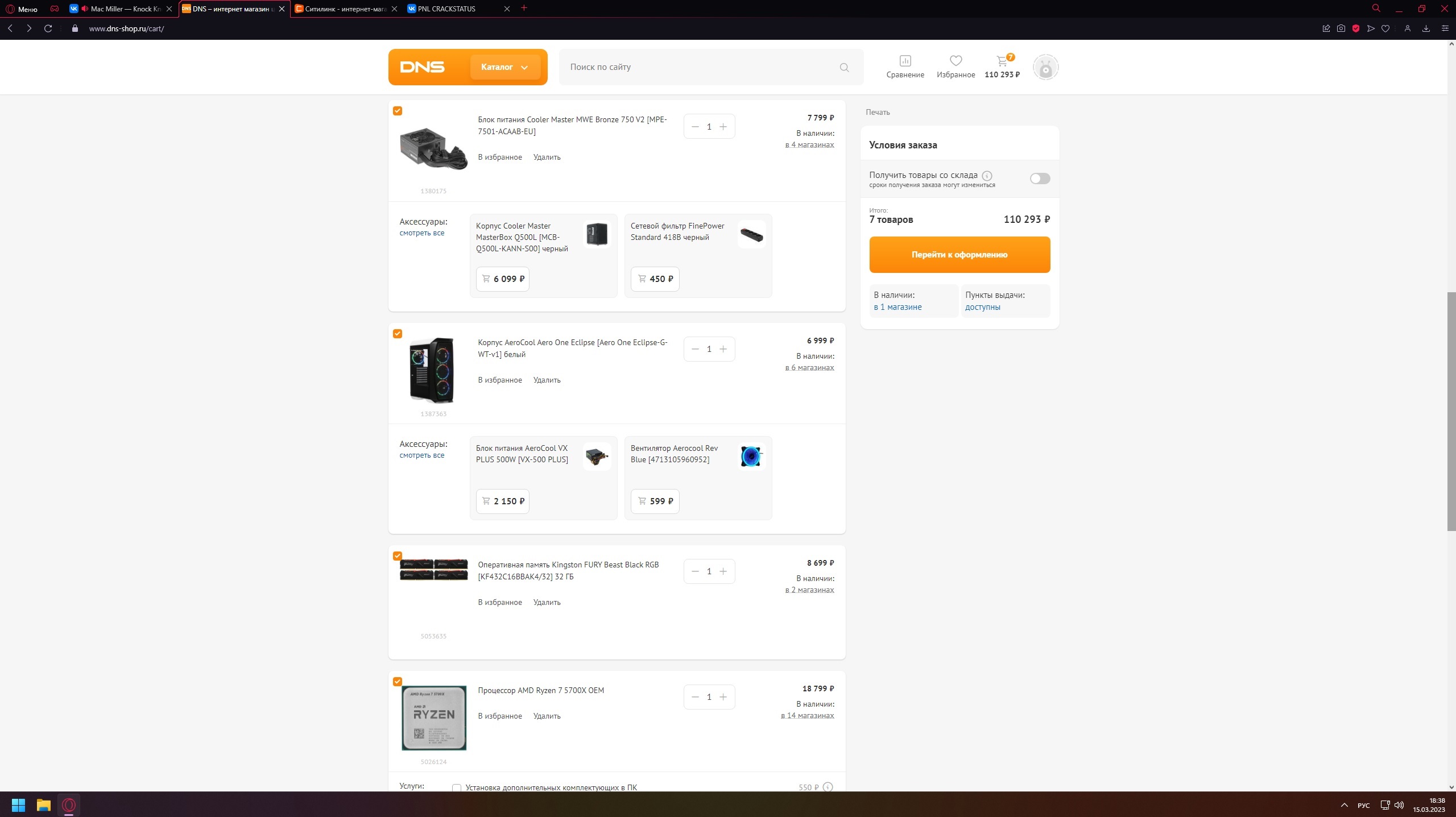Uncheck the Cooler Master power supply checkbox
Viewport: 1456px width, 817px height.
pyautogui.click(x=398, y=111)
